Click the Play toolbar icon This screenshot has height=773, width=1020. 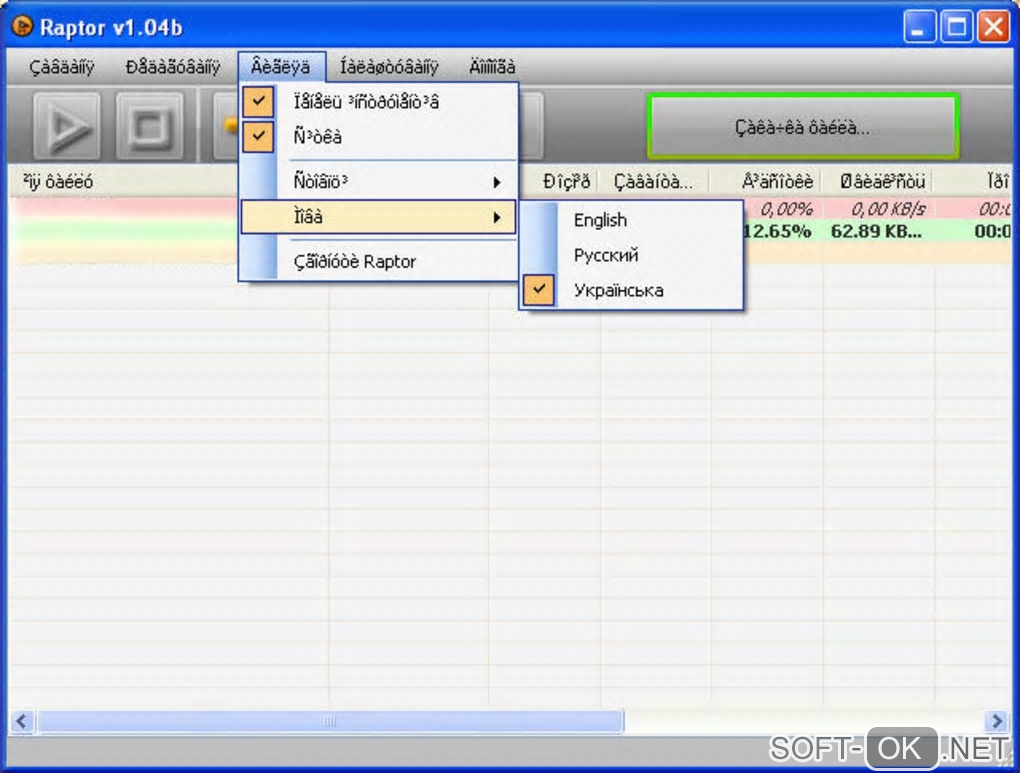click(x=67, y=126)
